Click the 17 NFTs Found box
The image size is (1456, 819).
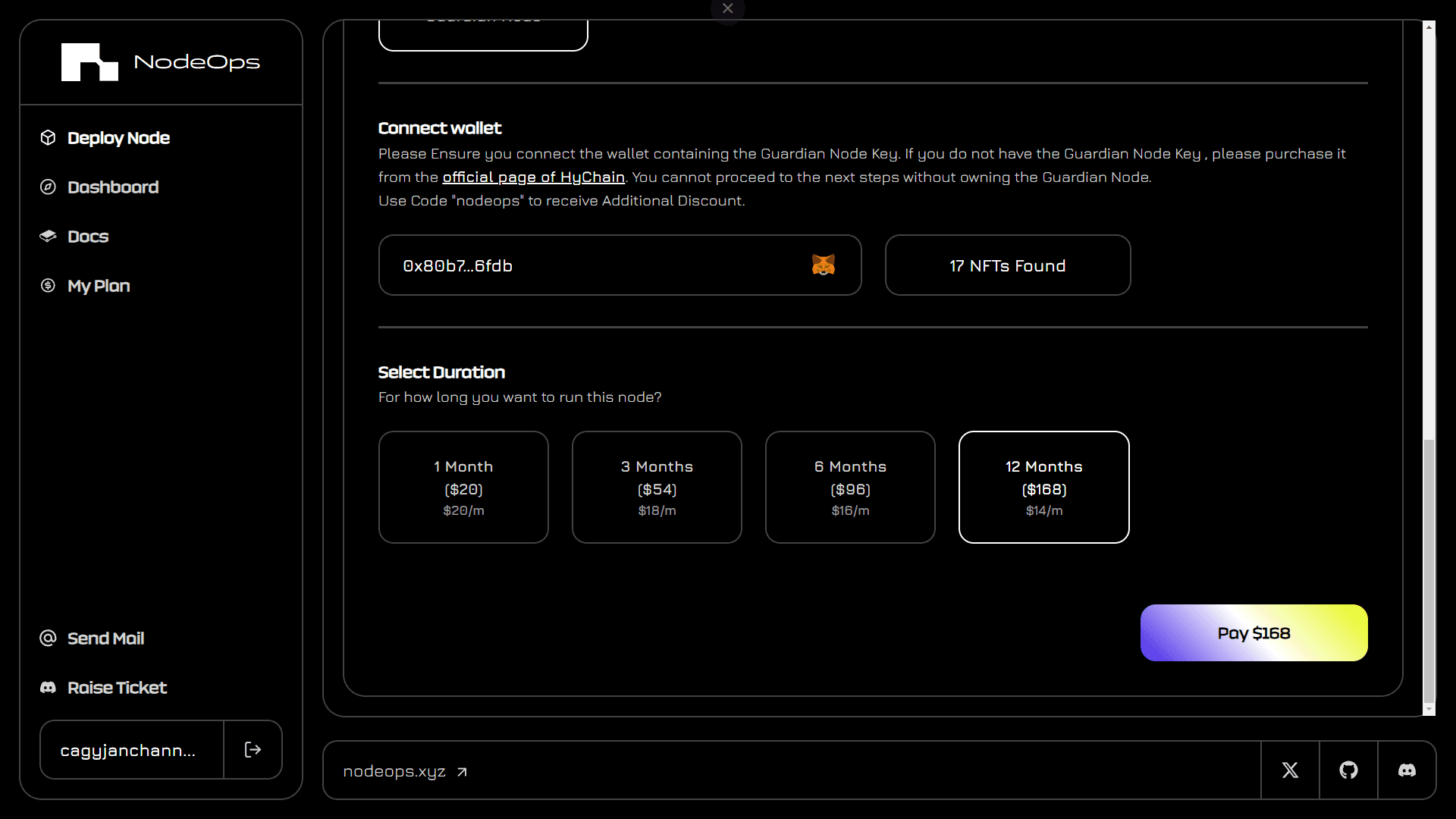1007,265
